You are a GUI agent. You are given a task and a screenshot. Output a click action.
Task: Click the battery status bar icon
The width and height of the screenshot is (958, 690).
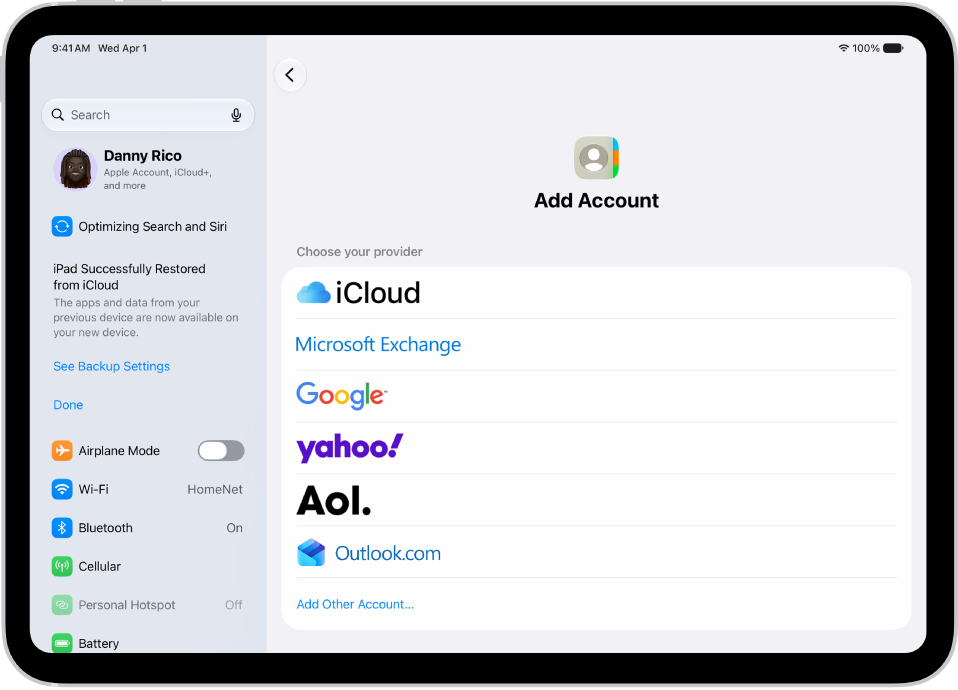[x=893, y=48]
